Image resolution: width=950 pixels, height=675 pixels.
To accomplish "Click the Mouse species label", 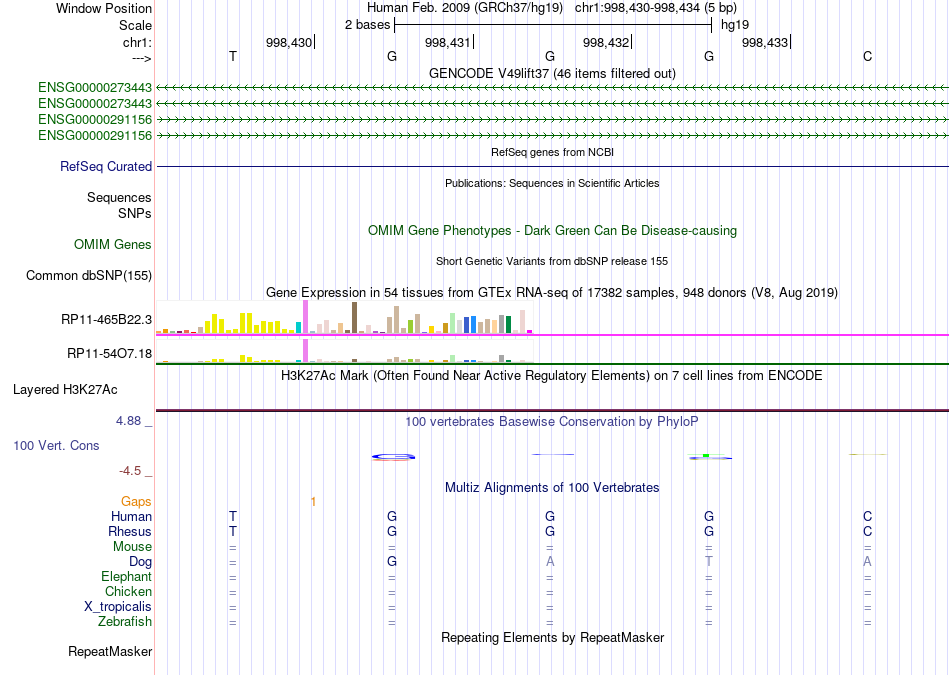I will (132, 547).
